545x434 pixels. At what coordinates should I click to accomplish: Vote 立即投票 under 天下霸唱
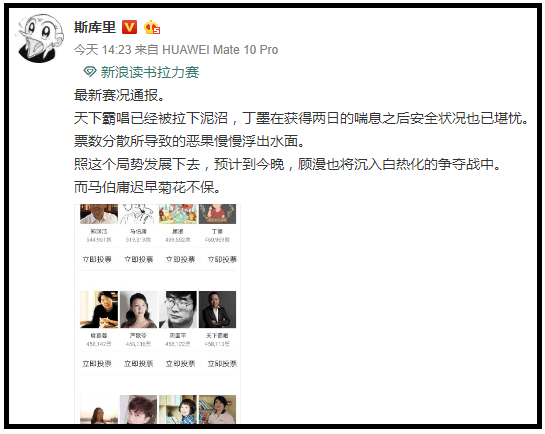tap(222, 363)
